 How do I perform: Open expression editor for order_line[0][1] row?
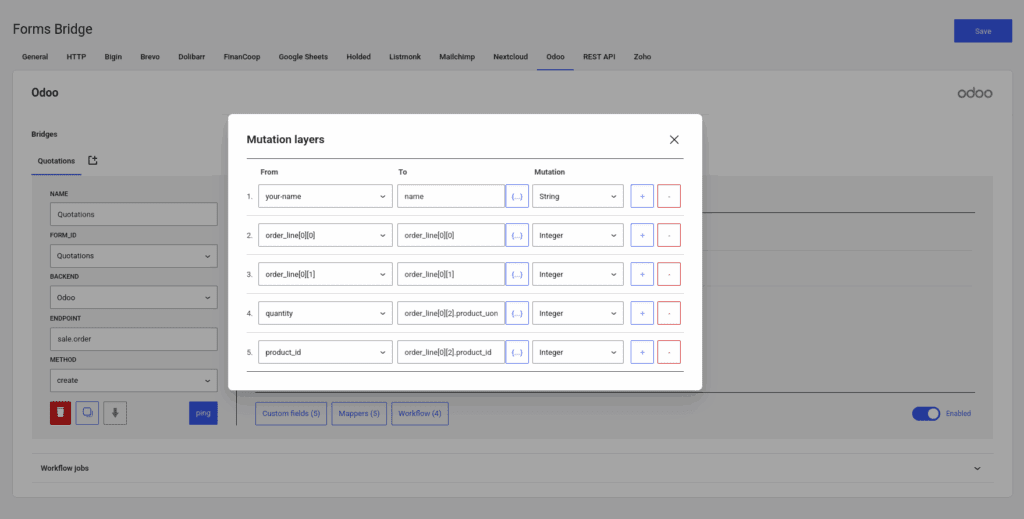click(517, 274)
